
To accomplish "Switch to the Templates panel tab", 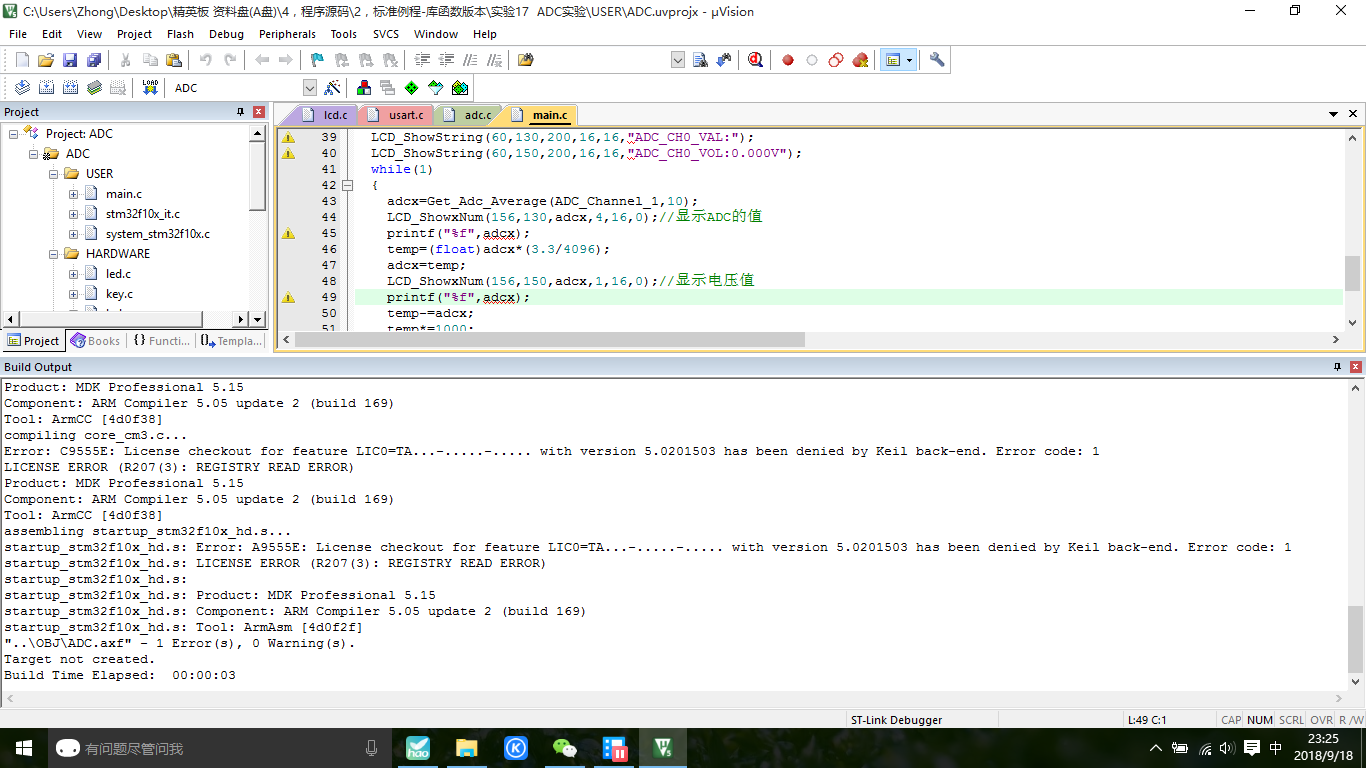I will coord(231,341).
